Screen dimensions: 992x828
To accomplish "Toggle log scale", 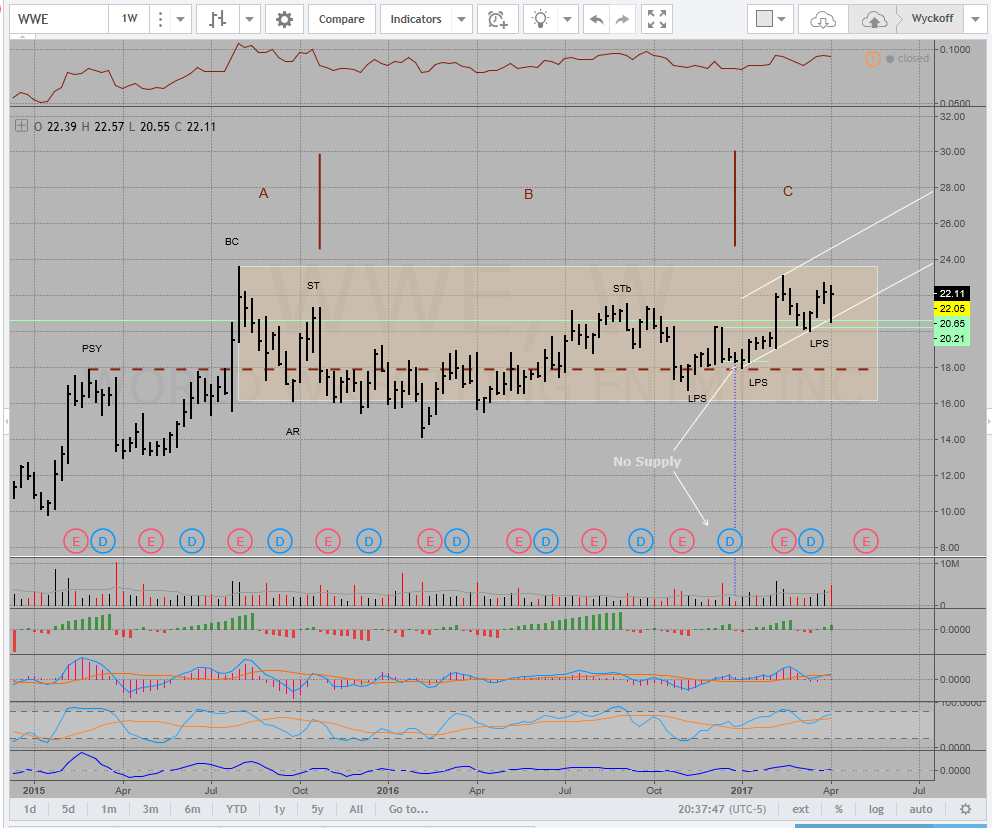I will pos(876,809).
